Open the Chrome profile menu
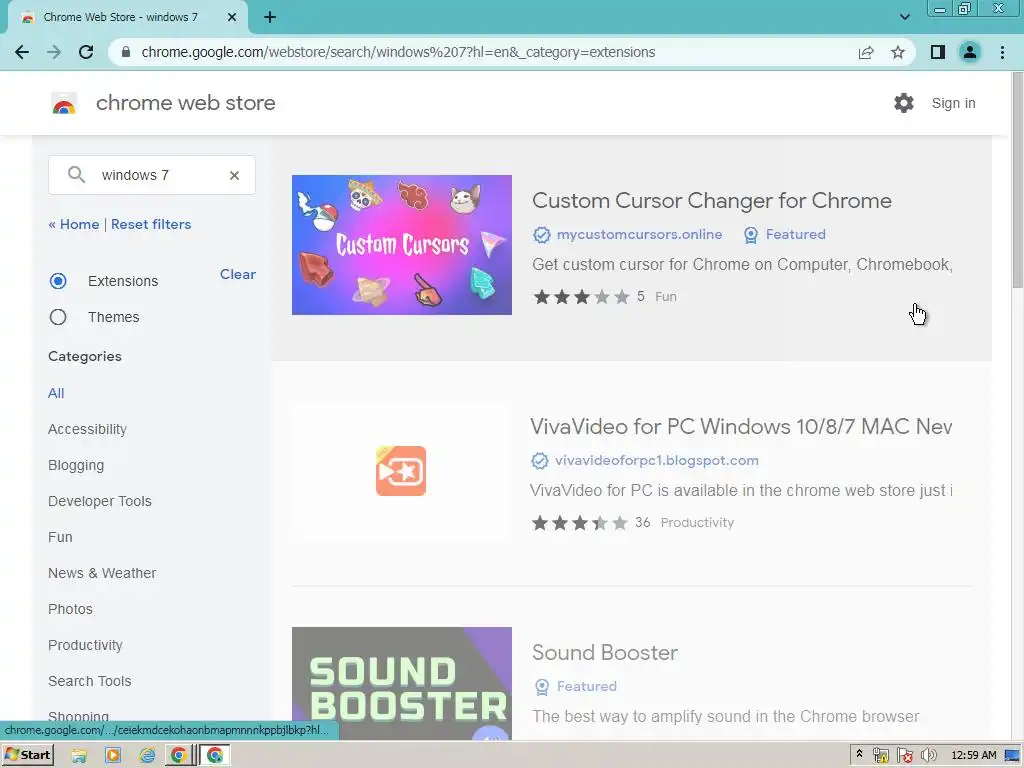The height and width of the screenshot is (768, 1024). click(970, 52)
